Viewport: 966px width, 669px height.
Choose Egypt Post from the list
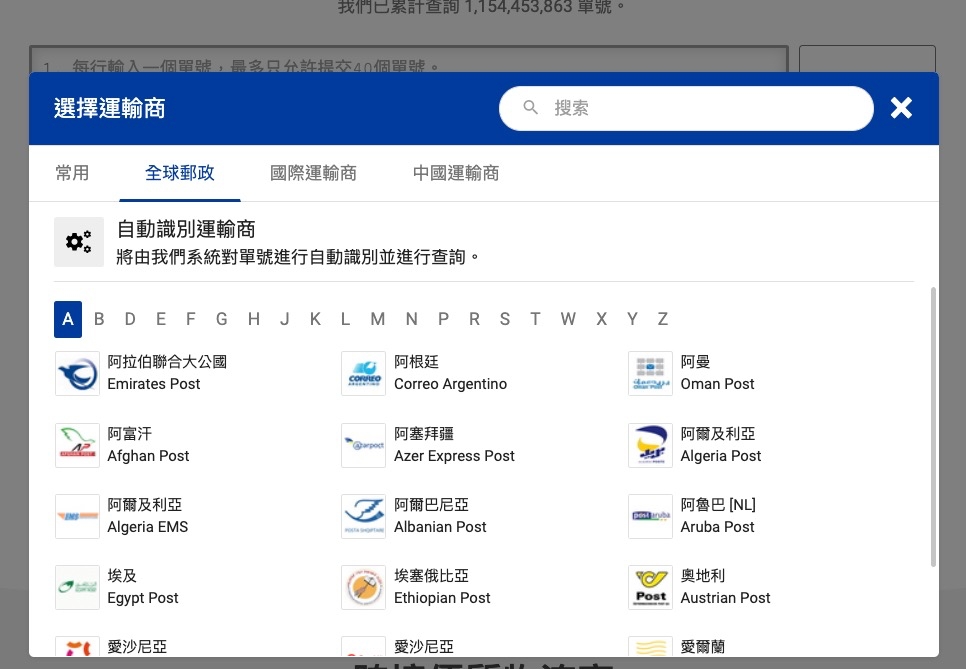pyautogui.click(x=142, y=588)
